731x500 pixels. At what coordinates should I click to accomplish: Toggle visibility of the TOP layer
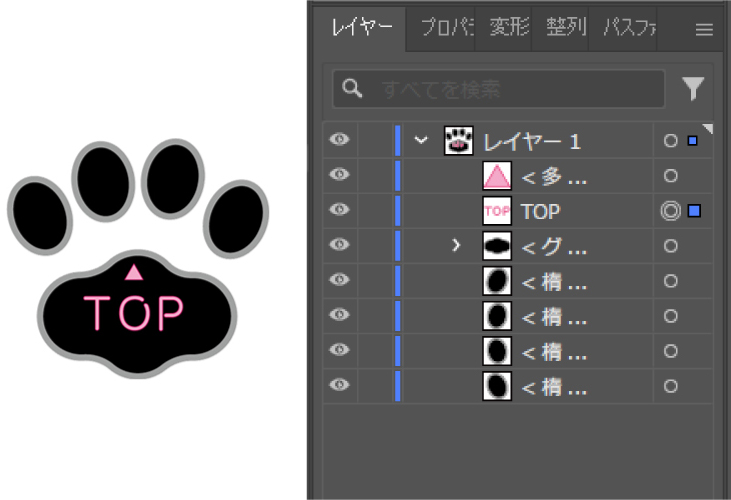(340, 211)
